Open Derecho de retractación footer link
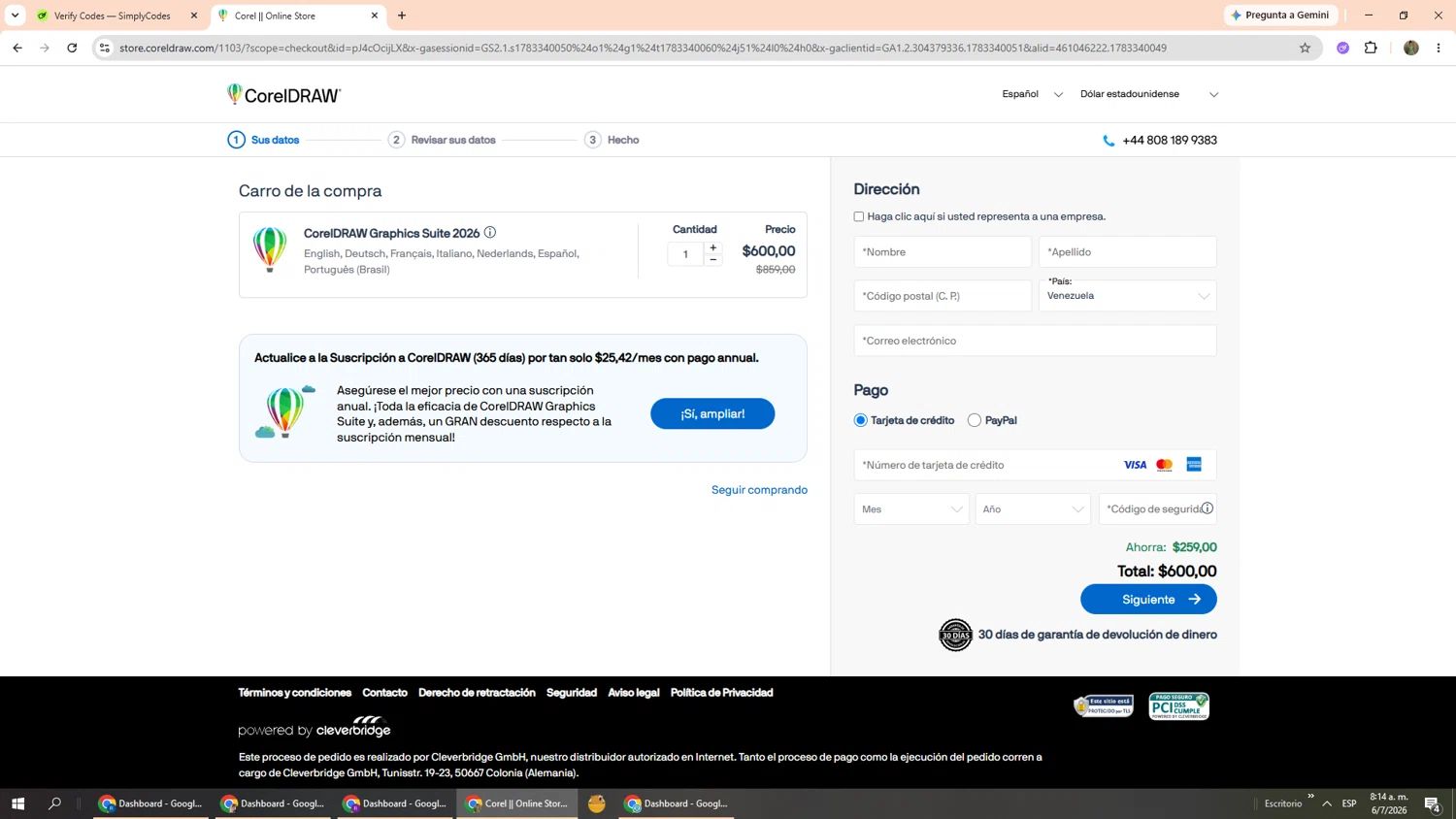This screenshot has height=819, width=1456. pyautogui.click(x=477, y=693)
